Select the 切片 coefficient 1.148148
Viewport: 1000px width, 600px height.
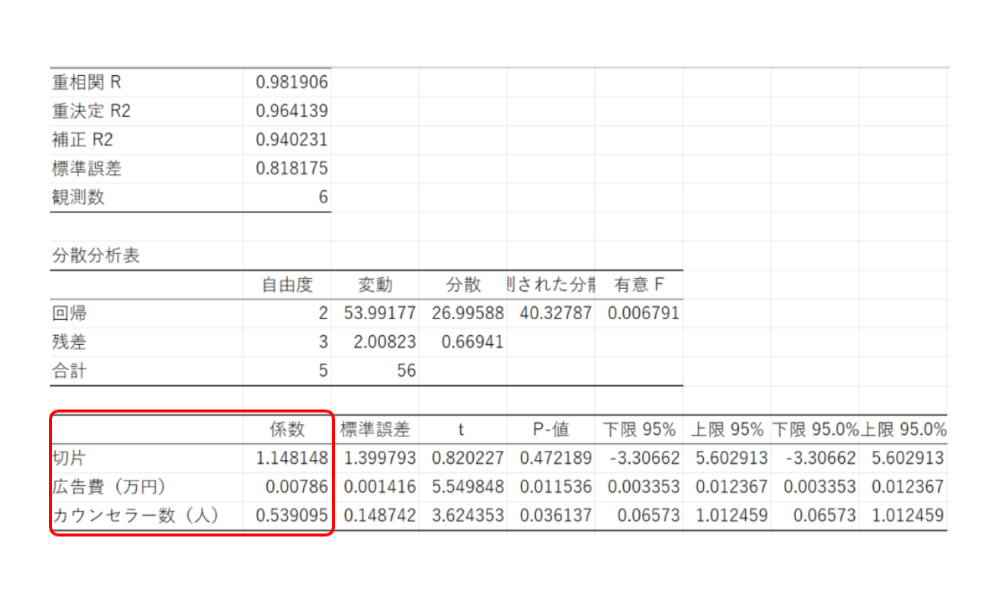coord(291,458)
